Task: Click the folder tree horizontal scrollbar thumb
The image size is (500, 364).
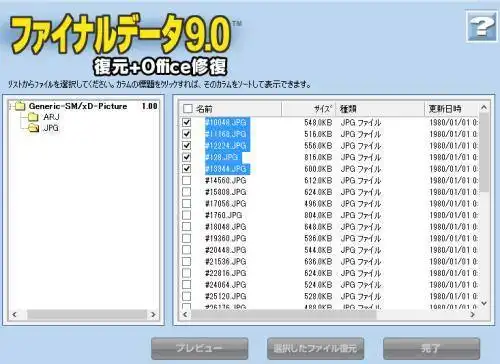Action: [87, 314]
